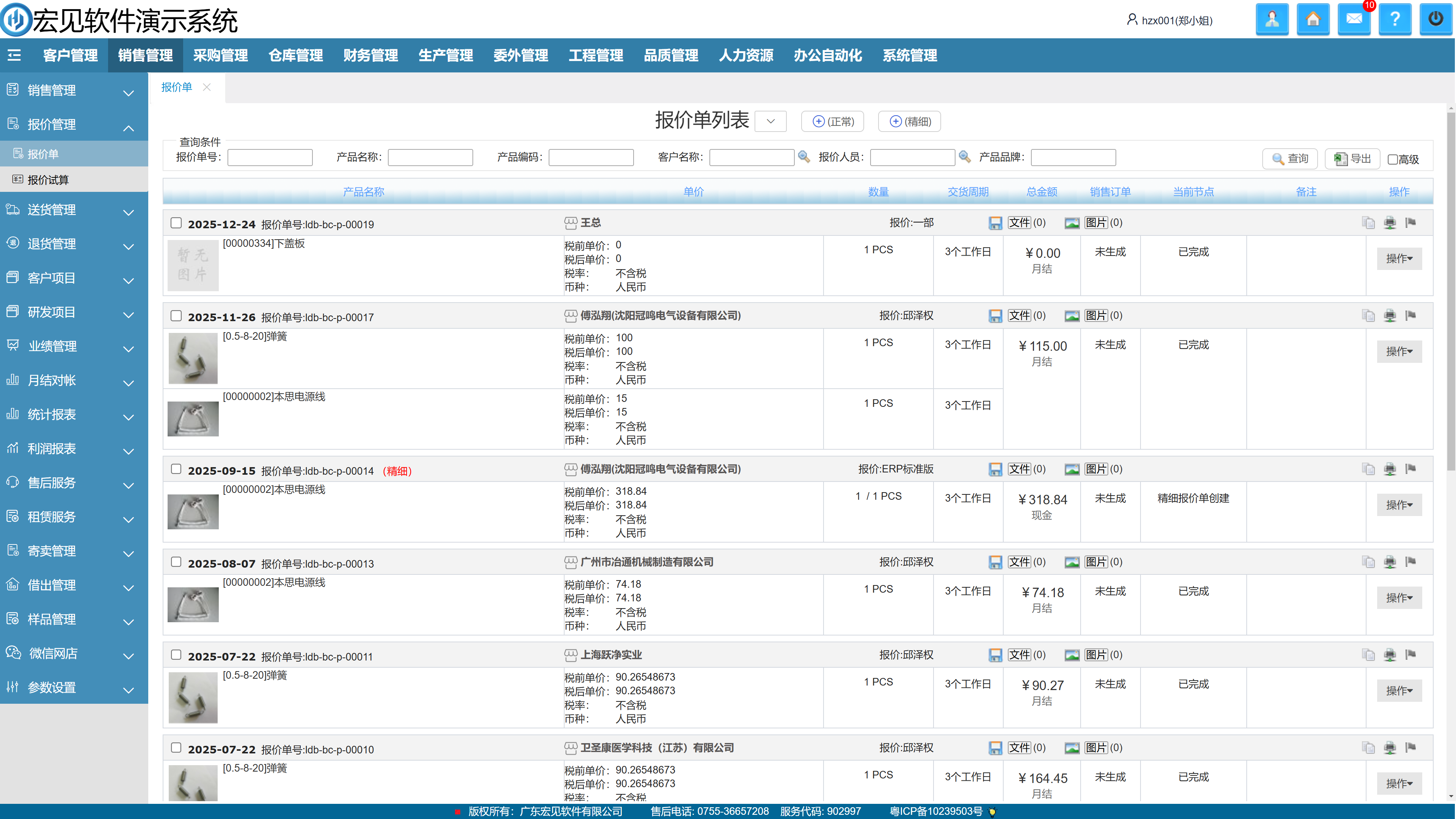This screenshot has width=1456, height=819.
Task: Open the mail messages icon
Action: pos(1354,20)
